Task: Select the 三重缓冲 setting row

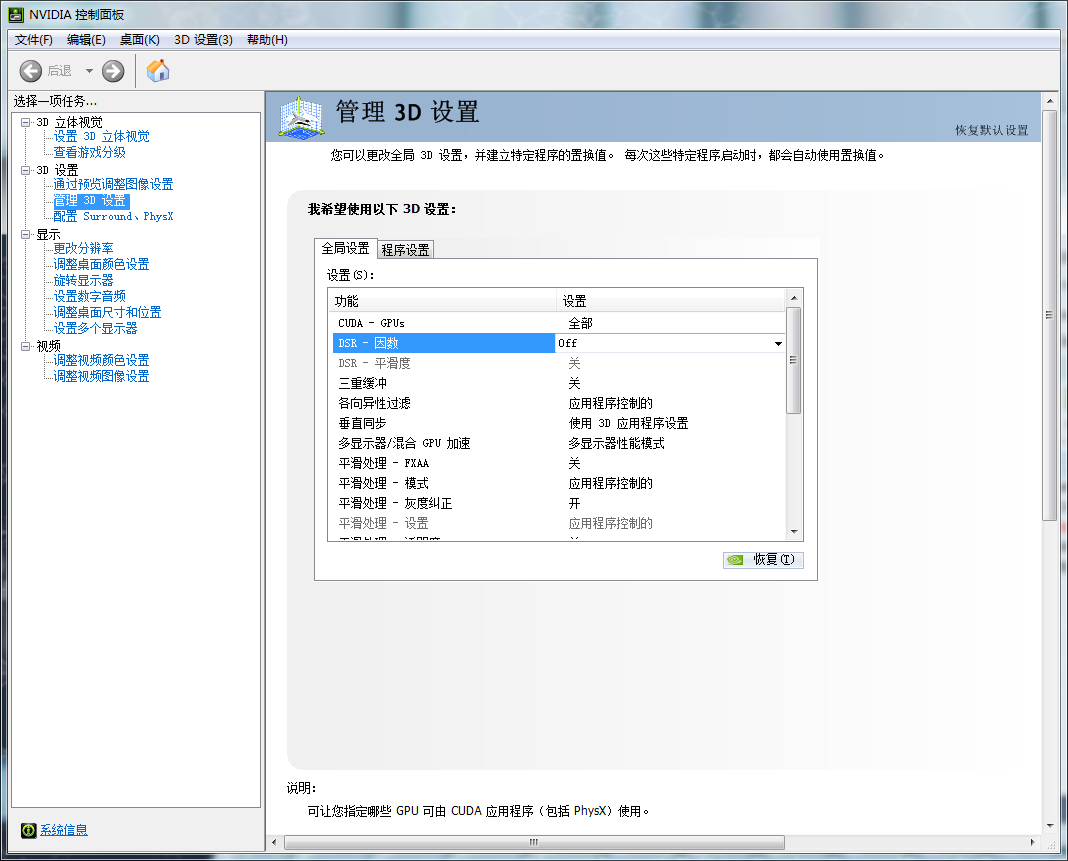Action: pyautogui.click(x=559, y=383)
